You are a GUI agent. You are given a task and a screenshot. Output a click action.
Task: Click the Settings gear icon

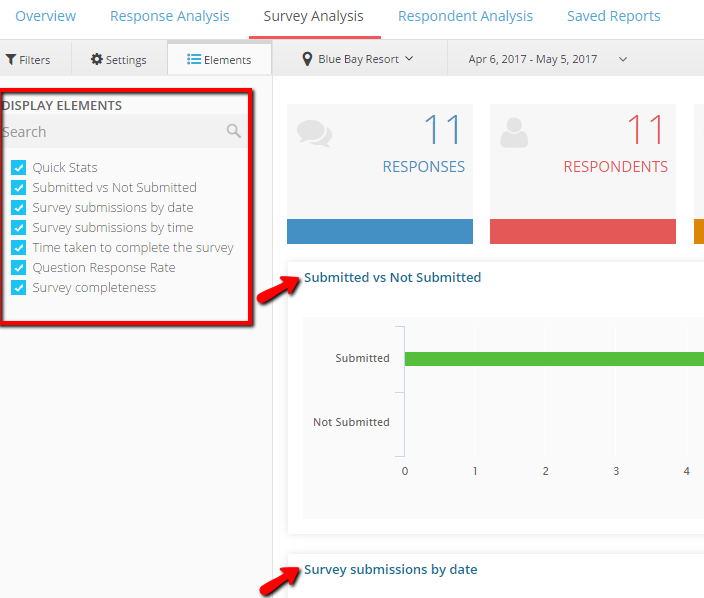97,59
